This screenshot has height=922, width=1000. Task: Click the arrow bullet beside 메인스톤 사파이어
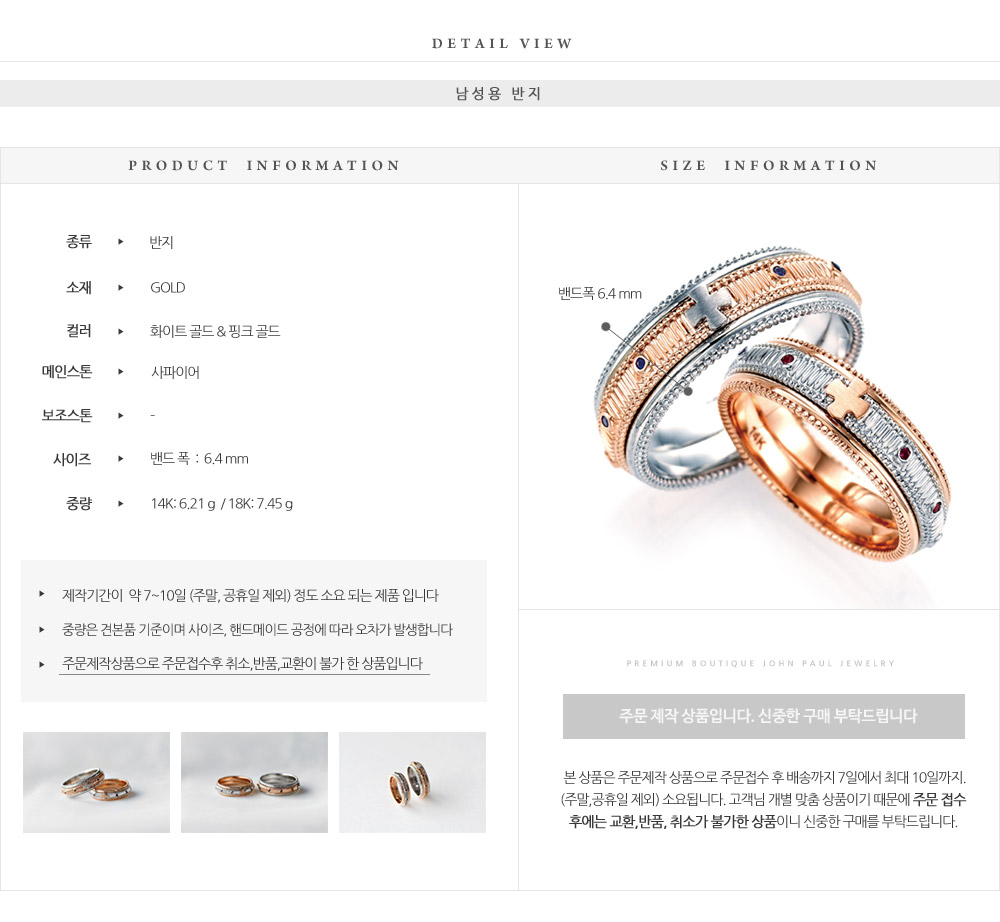click(x=121, y=372)
